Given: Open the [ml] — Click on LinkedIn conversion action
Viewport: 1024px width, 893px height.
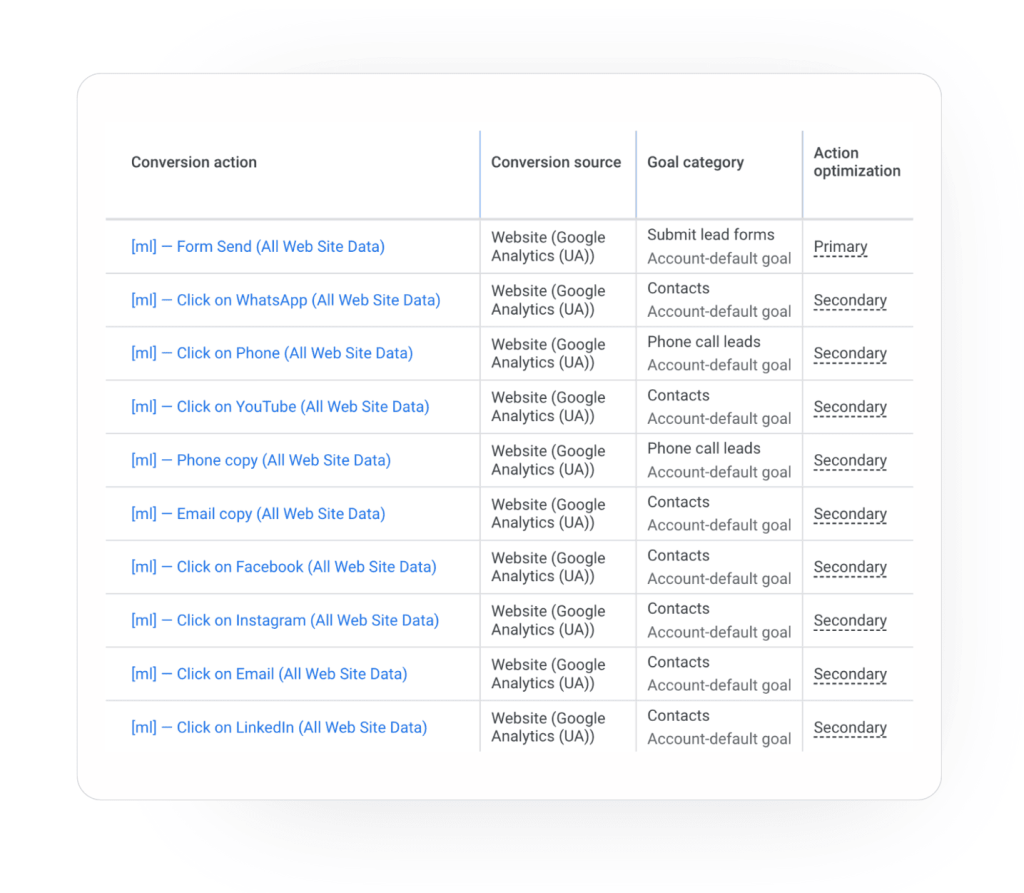Looking at the screenshot, I should click(276, 727).
